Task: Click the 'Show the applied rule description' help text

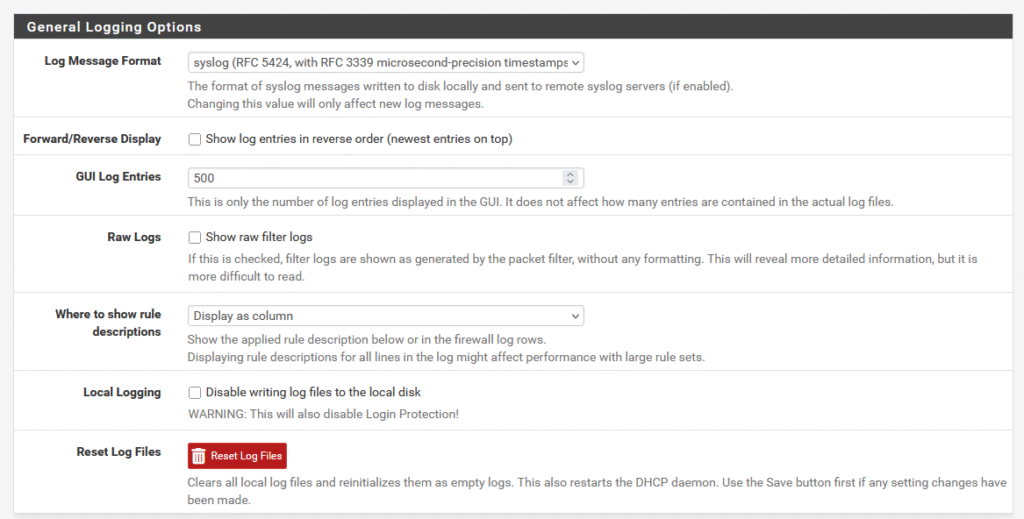Action: tap(366, 339)
